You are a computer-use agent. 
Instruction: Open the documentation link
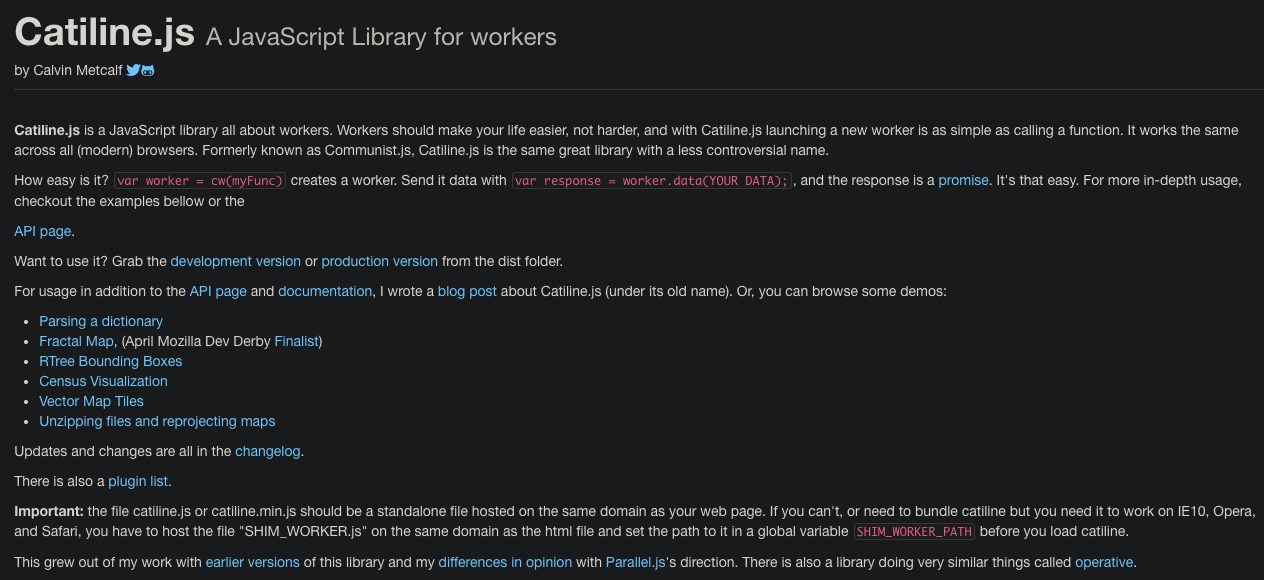[x=325, y=291]
